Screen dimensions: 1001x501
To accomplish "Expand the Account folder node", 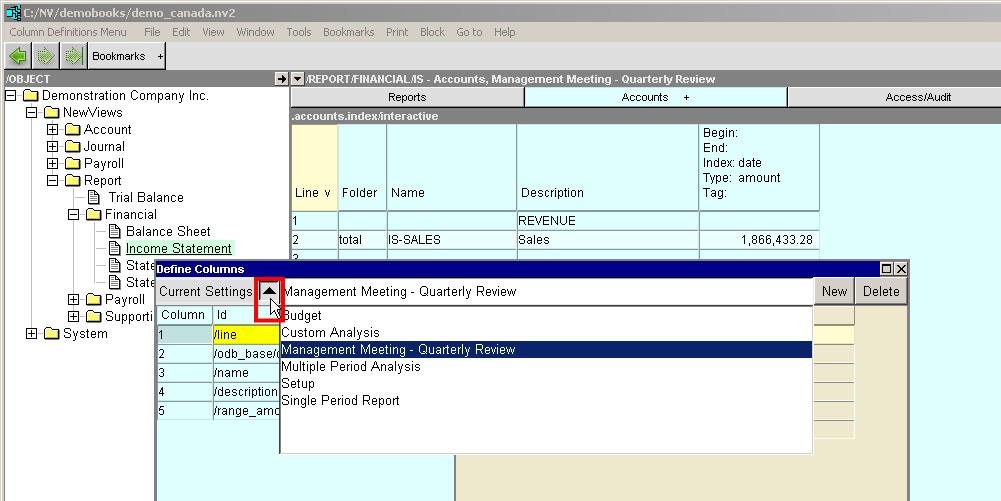I will click(x=53, y=130).
